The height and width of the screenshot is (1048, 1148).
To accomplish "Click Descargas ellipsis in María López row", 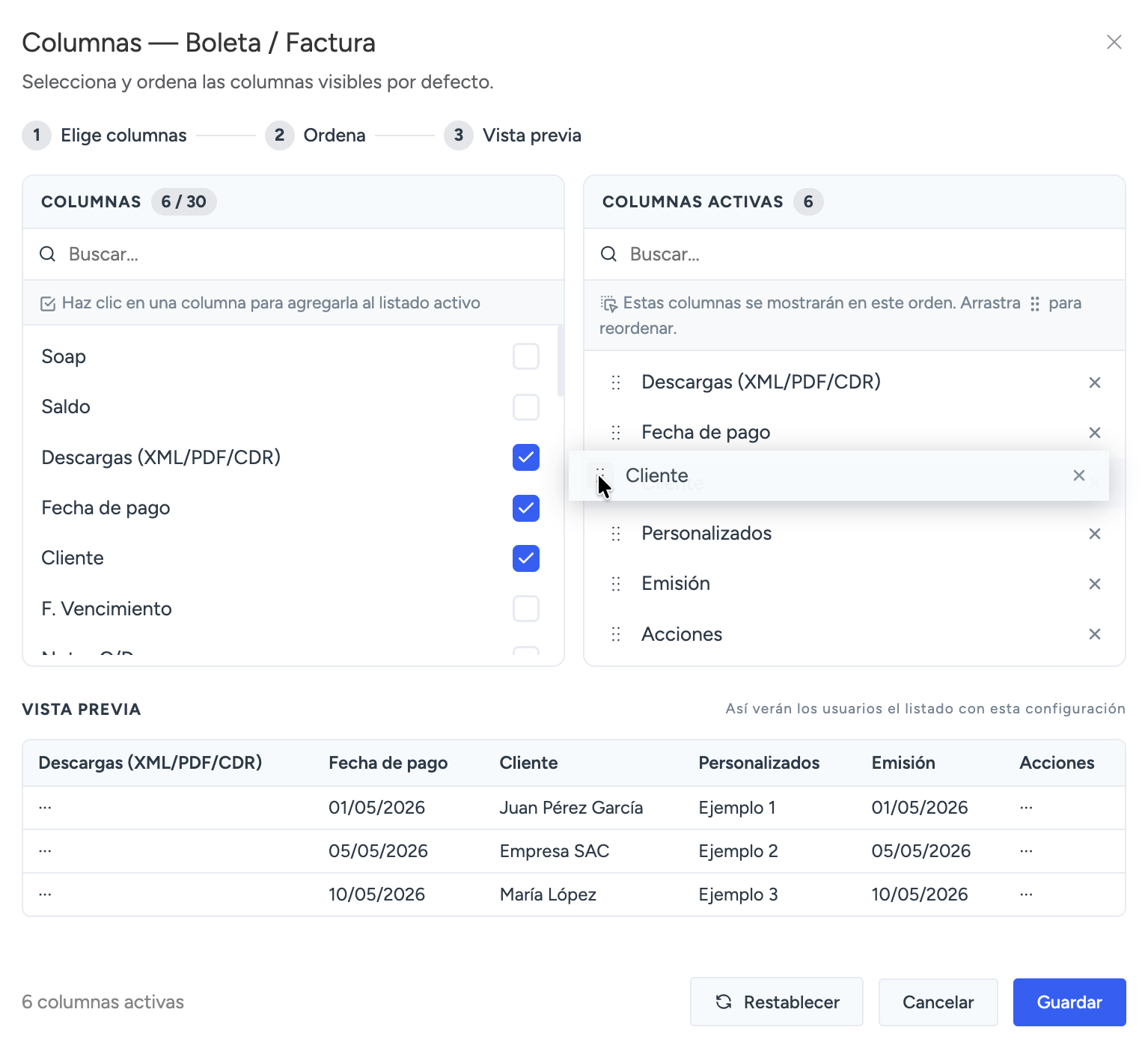I will click(x=45, y=895).
